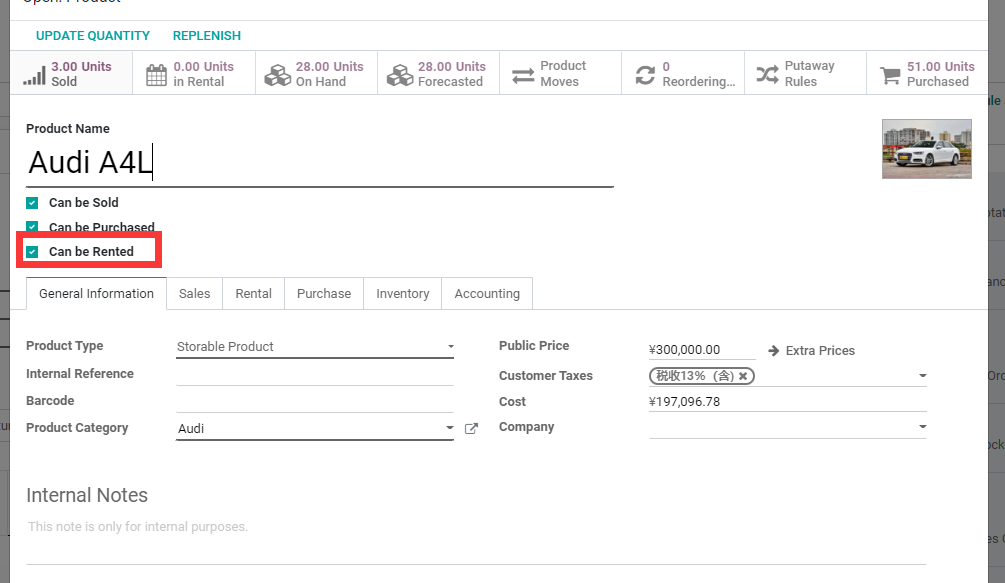Open the Audi category external link icon
The width and height of the screenshot is (1005, 583).
pos(471,429)
